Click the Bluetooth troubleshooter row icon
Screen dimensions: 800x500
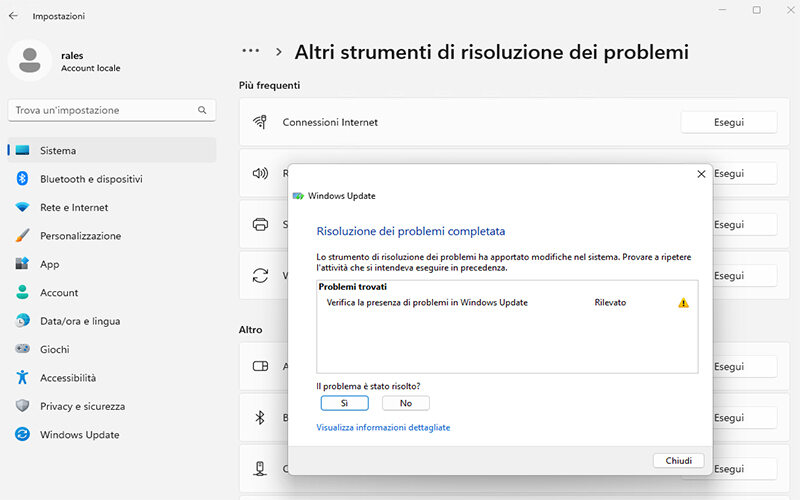tap(260, 417)
